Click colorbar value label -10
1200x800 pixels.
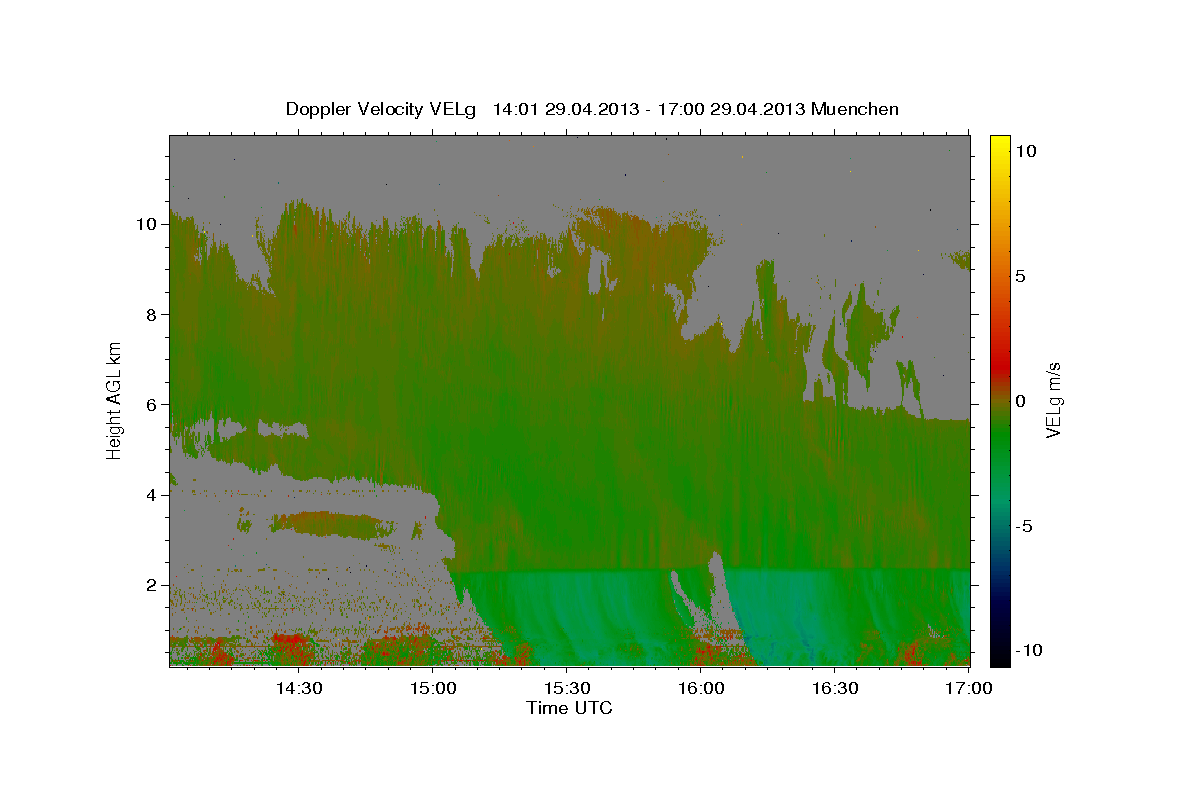(1027, 651)
